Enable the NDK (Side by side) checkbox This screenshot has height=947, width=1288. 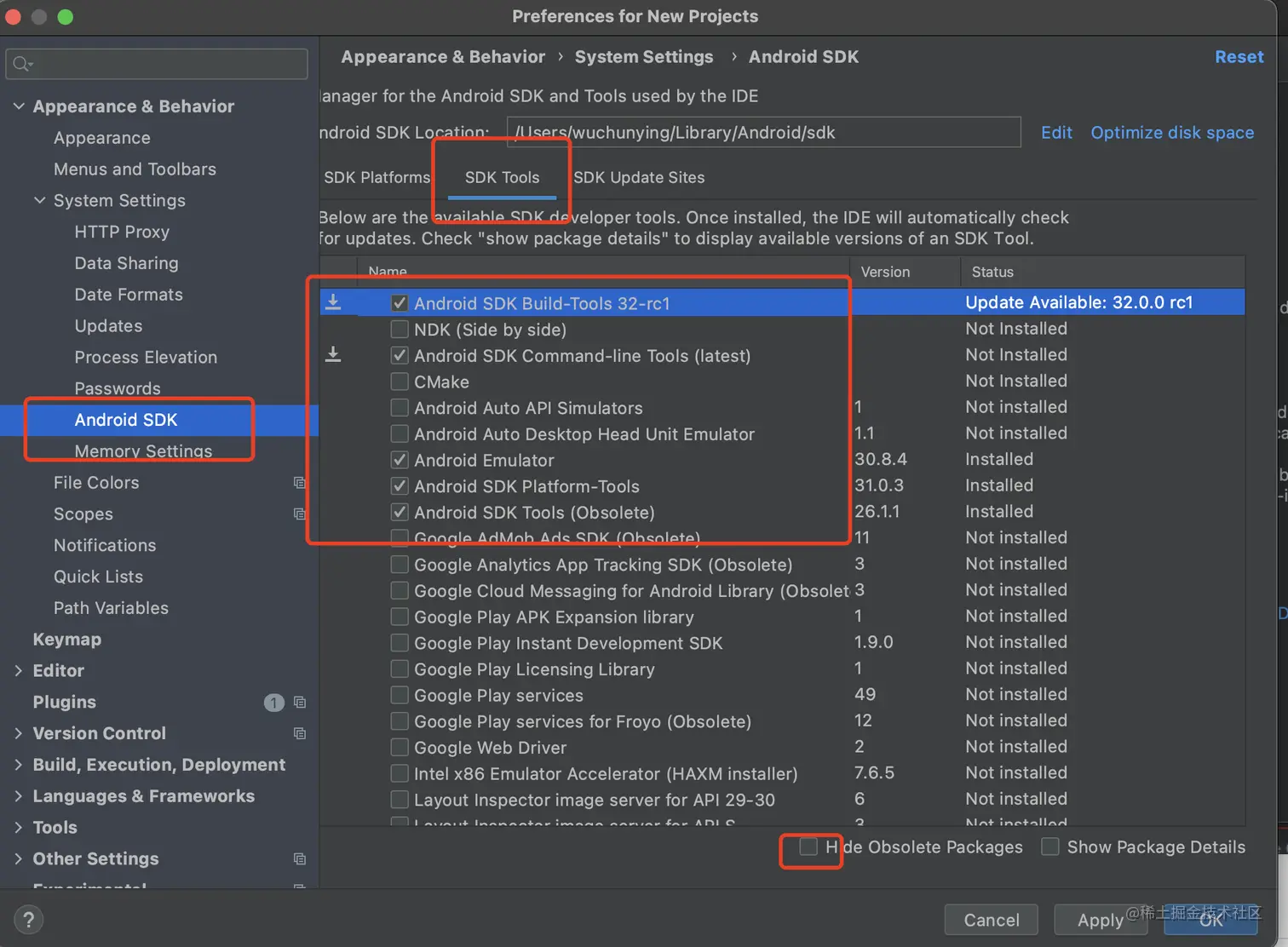click(x=400, y=330)
